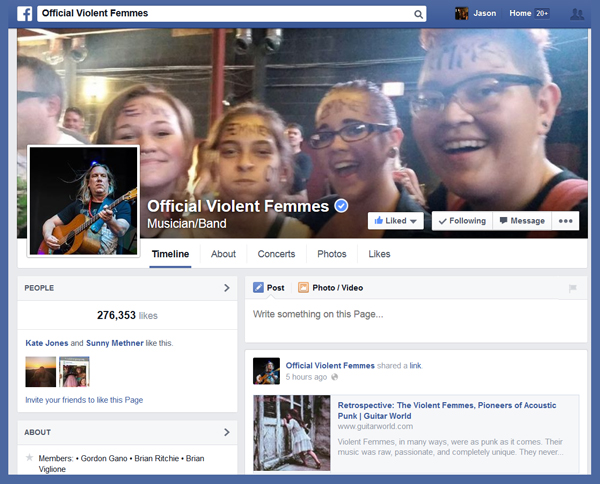This screenshot has width=600, height=484.
Task: Open Kate Jones profile link
Action: coord(47,343)
